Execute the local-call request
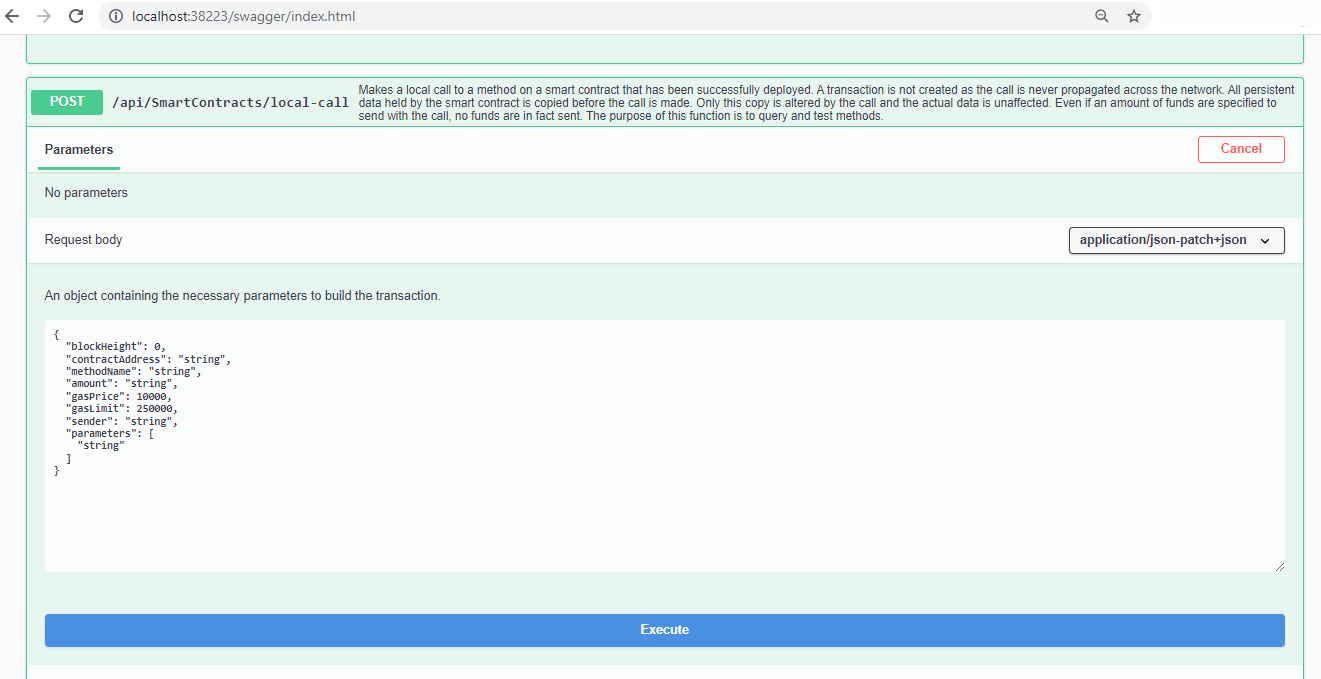The height and width of the screenshot is (679, 1321). (x=665, y=630)
